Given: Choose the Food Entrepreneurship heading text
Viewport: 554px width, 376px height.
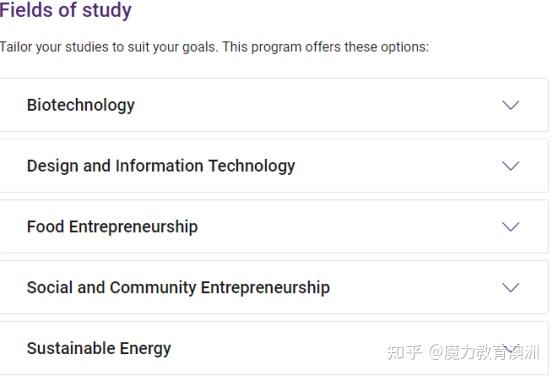Looking at the screenshot, I should pyautogui.click(x=112, y=227).
